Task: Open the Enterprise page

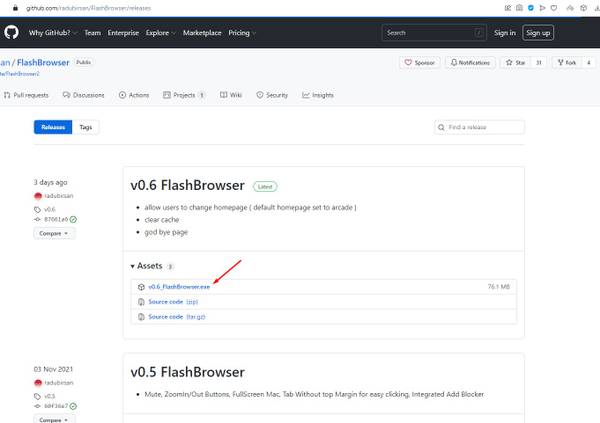Action: pyautogui.click(x=123, y=33)
